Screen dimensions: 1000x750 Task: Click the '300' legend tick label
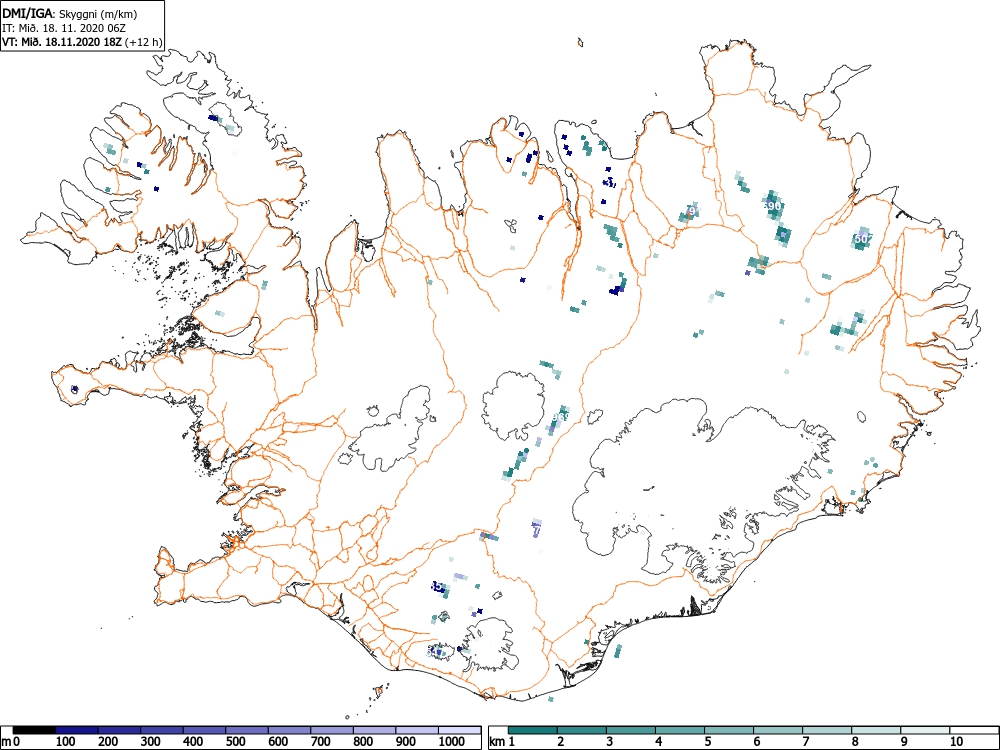151,742
